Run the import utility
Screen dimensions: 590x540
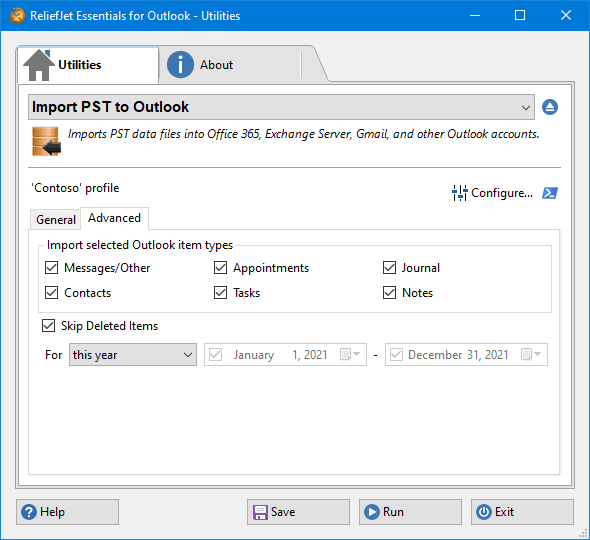(x=410, y=512)
